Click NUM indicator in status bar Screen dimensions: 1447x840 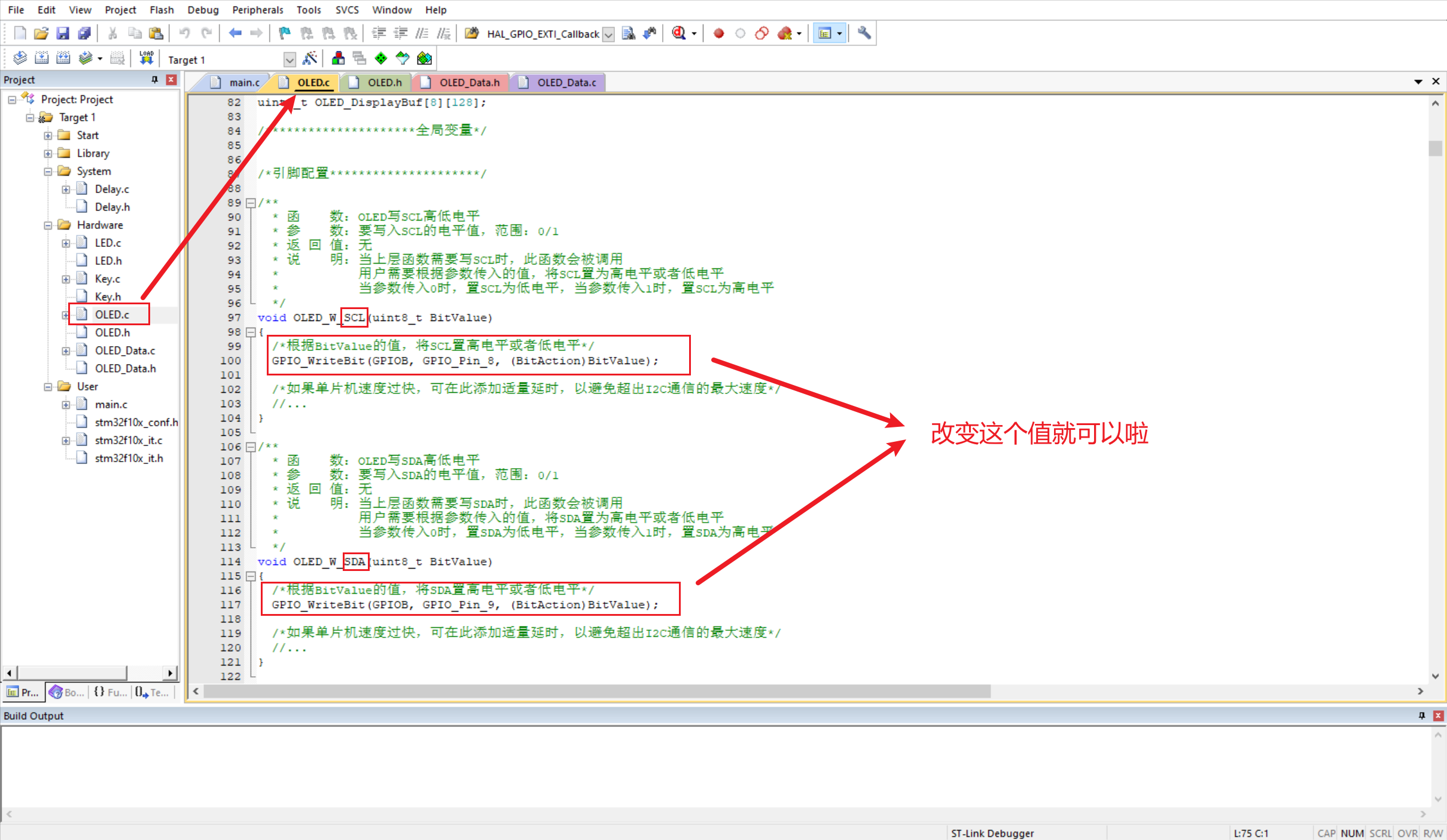point(1352,833)
